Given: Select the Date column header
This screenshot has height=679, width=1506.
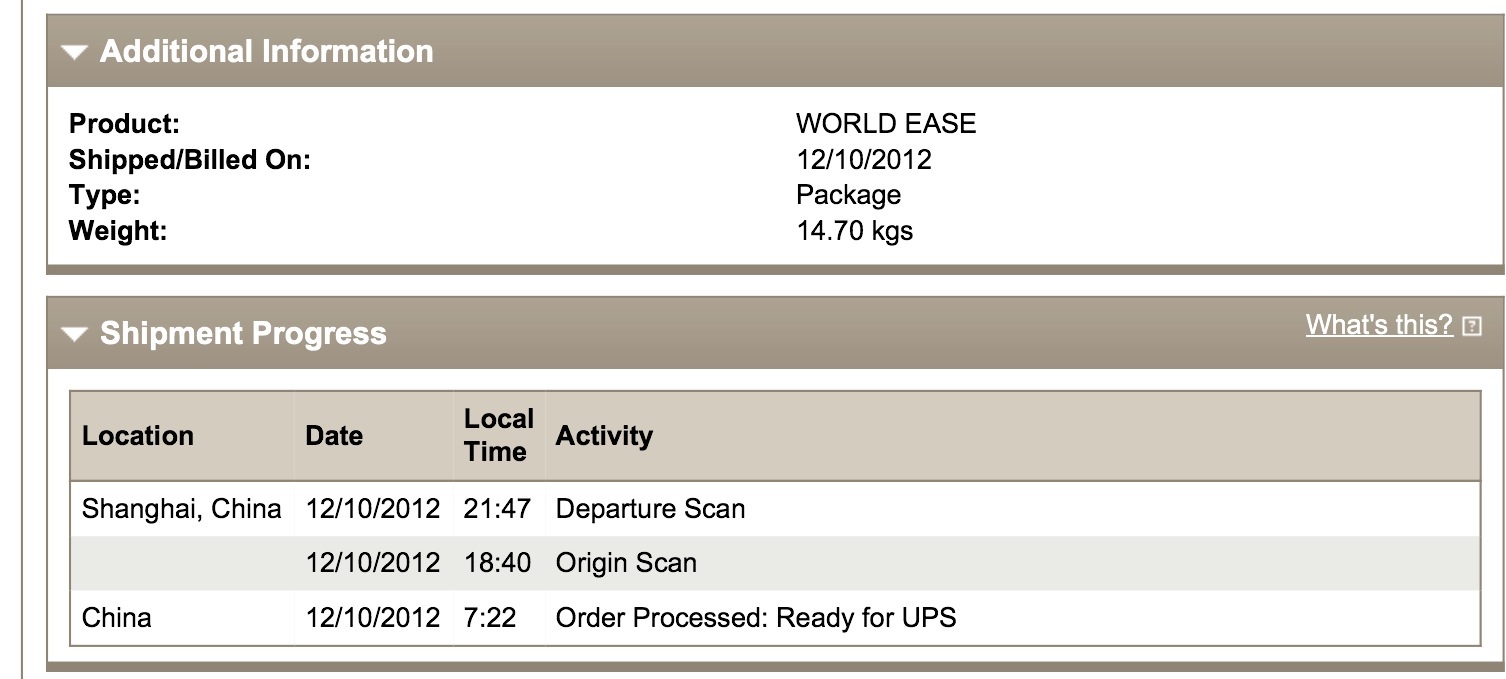Looking at the screenshot, I should click(334, 436).
